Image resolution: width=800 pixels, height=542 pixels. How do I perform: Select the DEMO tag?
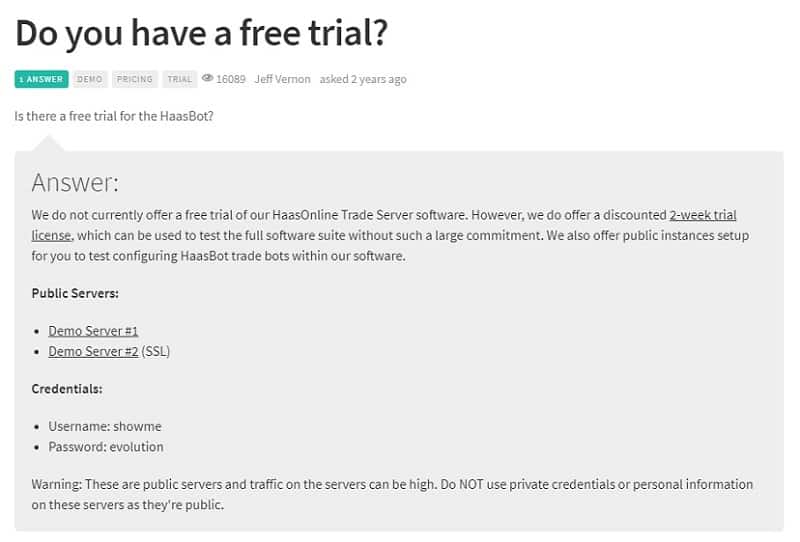(90, 79)
